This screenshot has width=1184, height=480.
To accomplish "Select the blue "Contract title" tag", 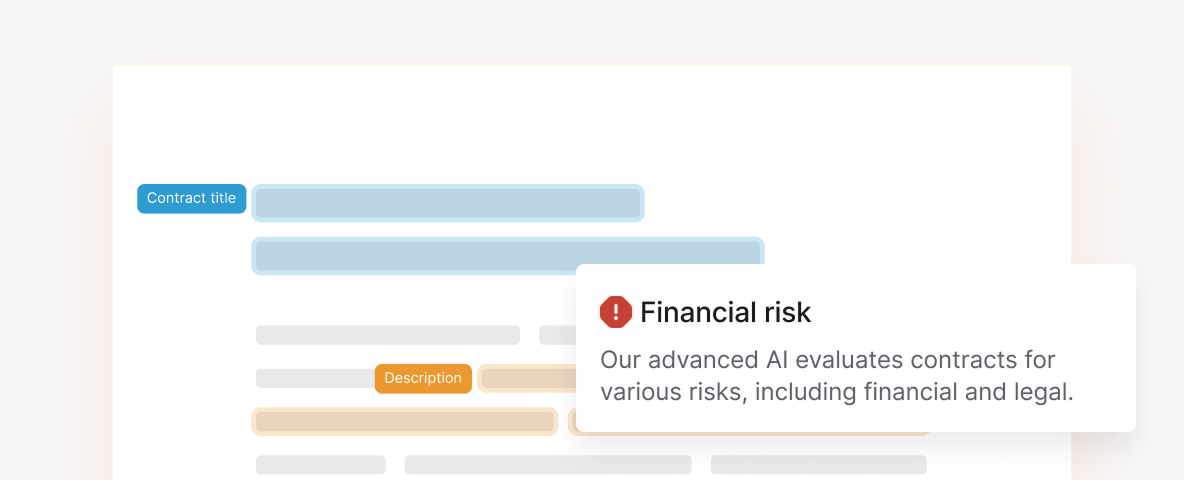I will [x=192, y=198].
